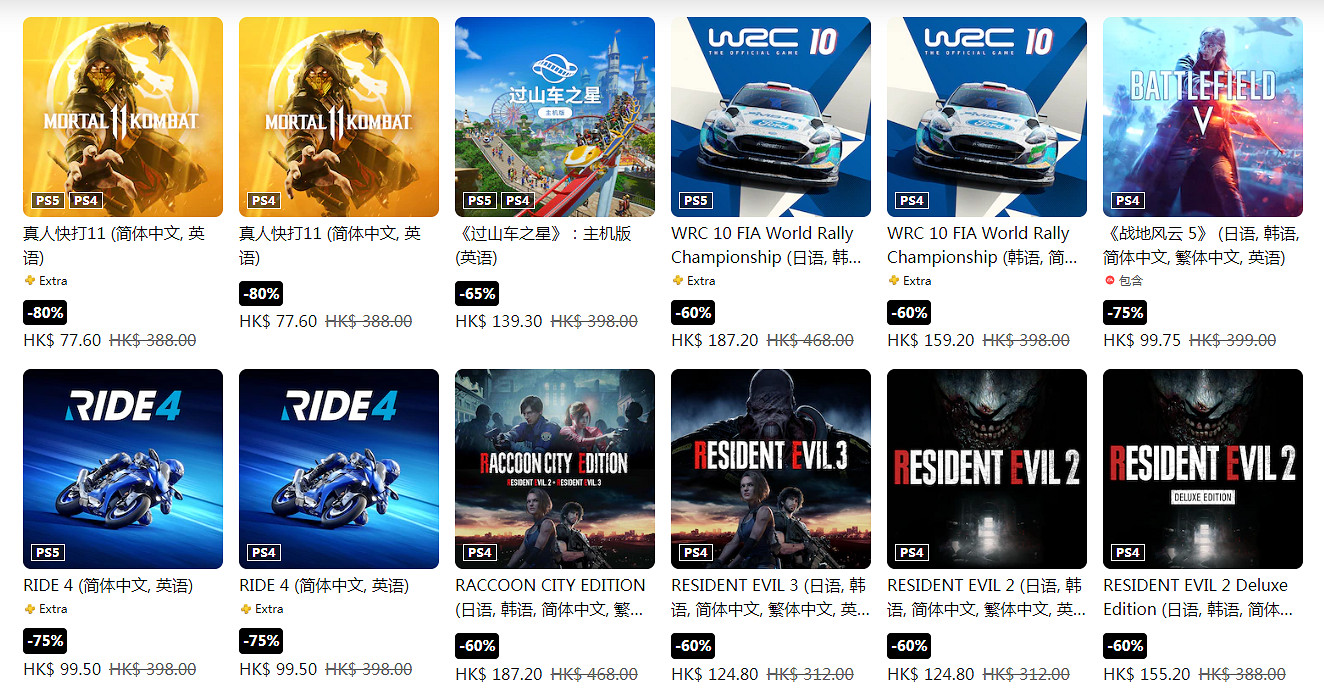Click the PS4 badge on Resident Evil 3 cover
Screen dimensions: 1324x690
pyautogui.click(x=696, y=553)
